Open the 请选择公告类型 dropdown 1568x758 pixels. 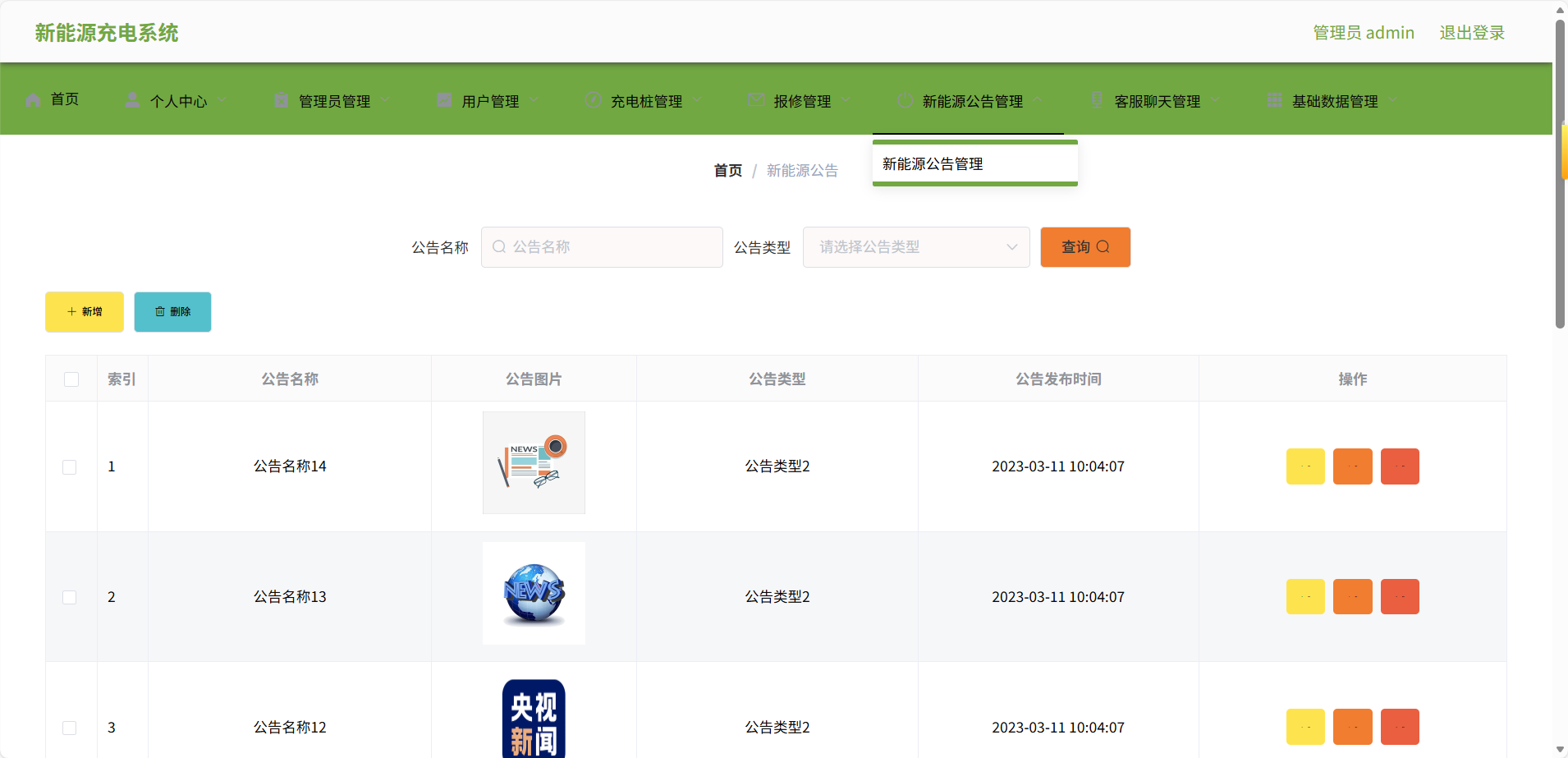[916, 247]
